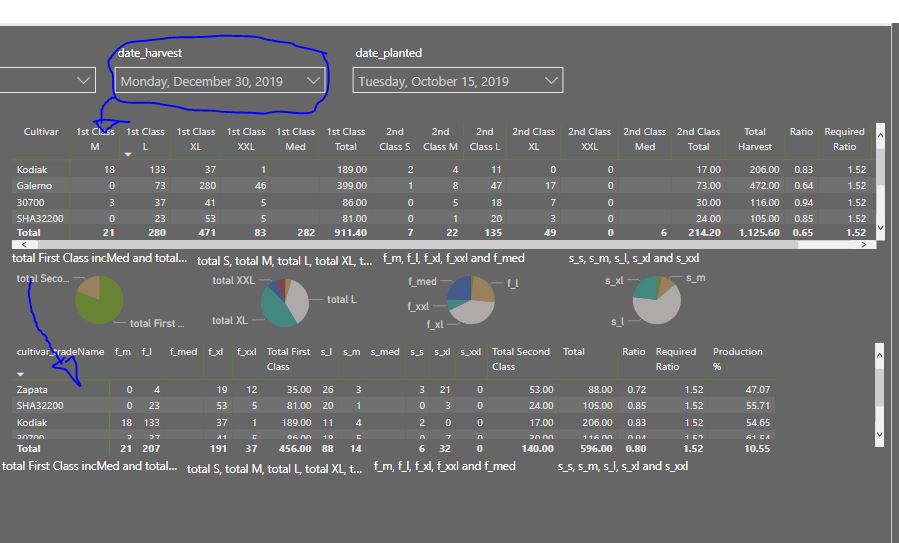Screen dimensions: 899x543
Task: Click chart title 'f_m, f_l, f_xl, f_xxl and f_med' under top table
Action: click(454, 259)
